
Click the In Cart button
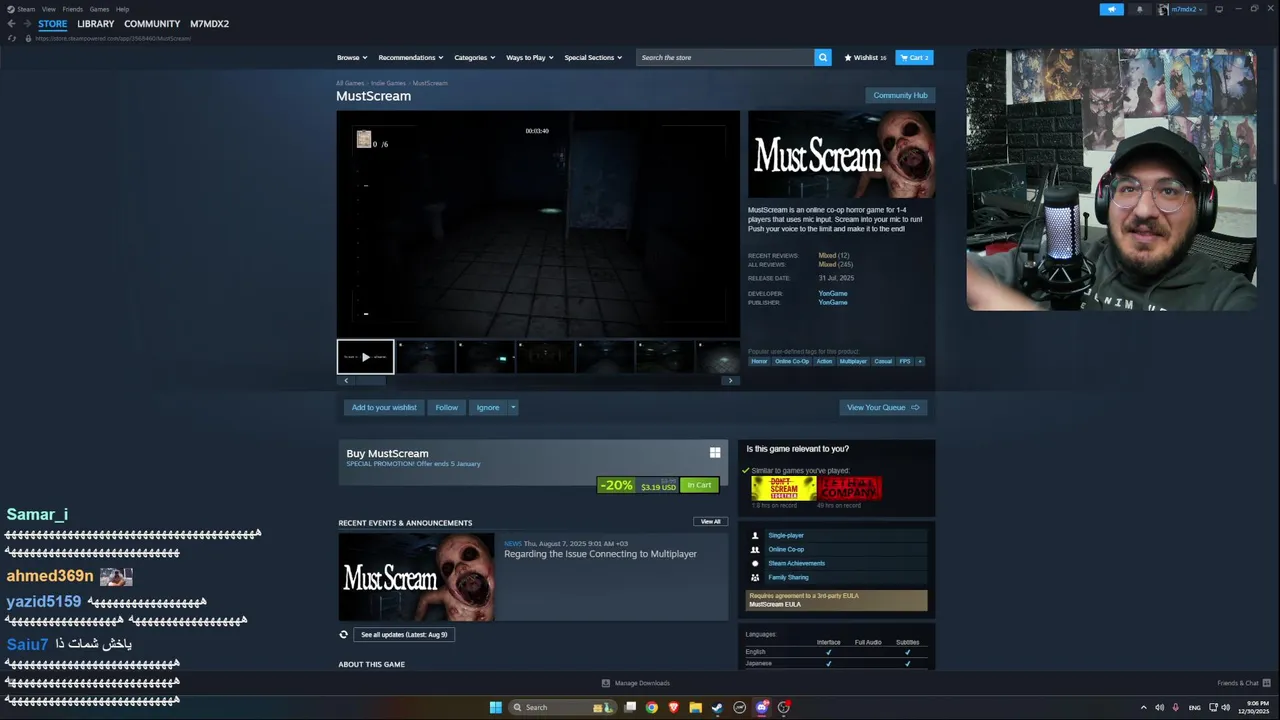(699, 485)
